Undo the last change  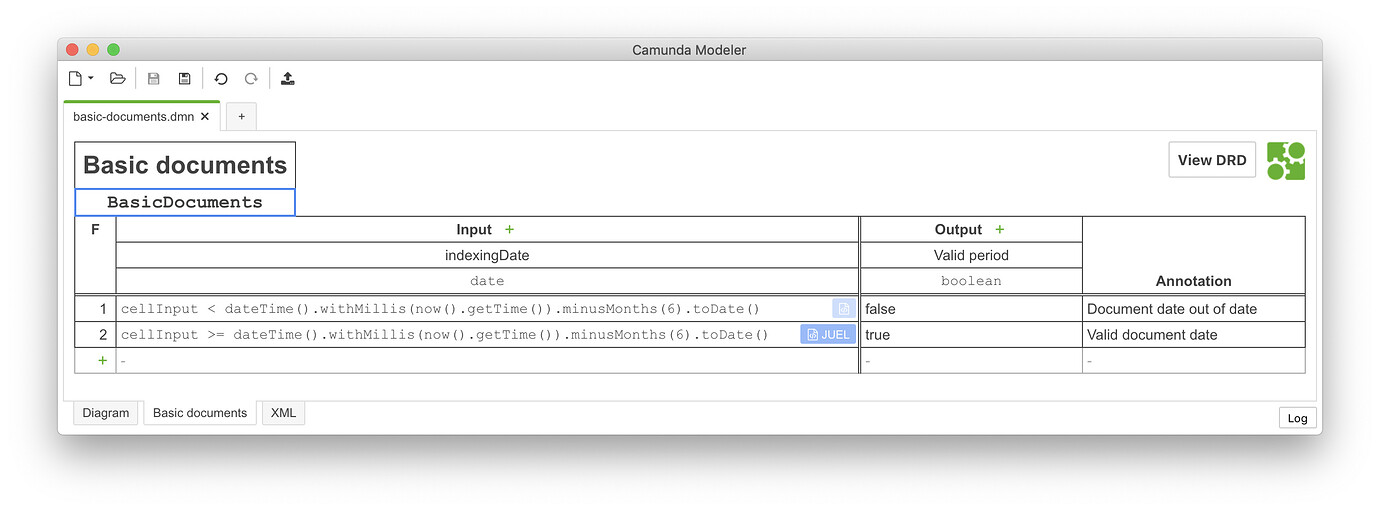[221, 78]
